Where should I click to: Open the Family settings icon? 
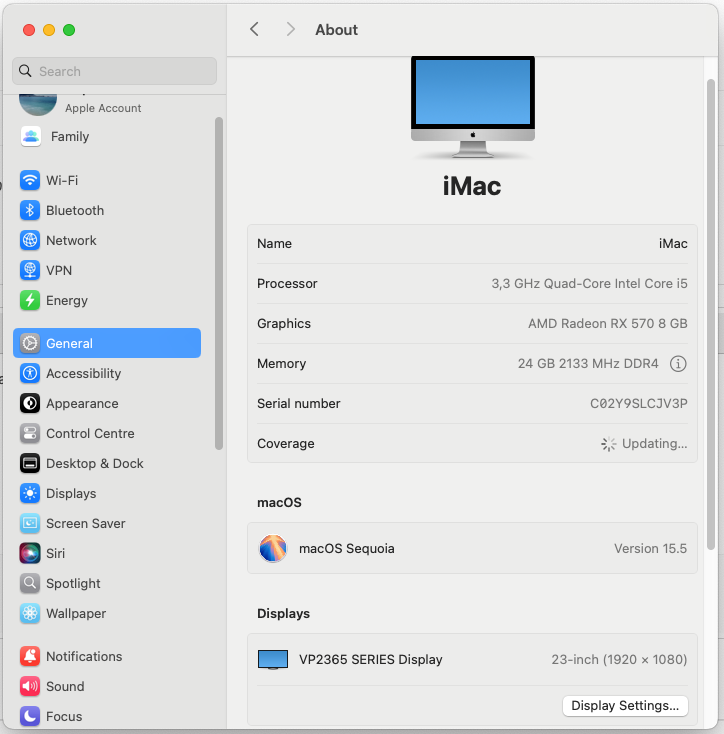[30, 137]
